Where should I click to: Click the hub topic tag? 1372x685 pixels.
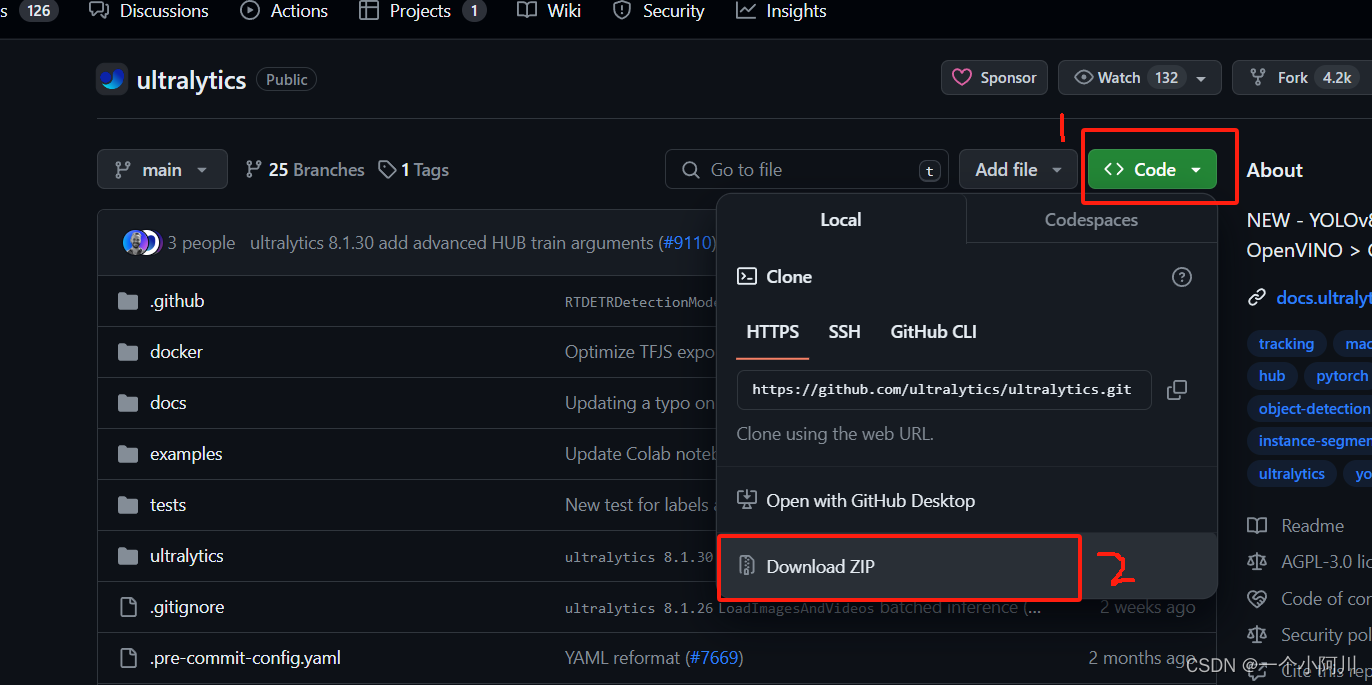[1272, 376]
